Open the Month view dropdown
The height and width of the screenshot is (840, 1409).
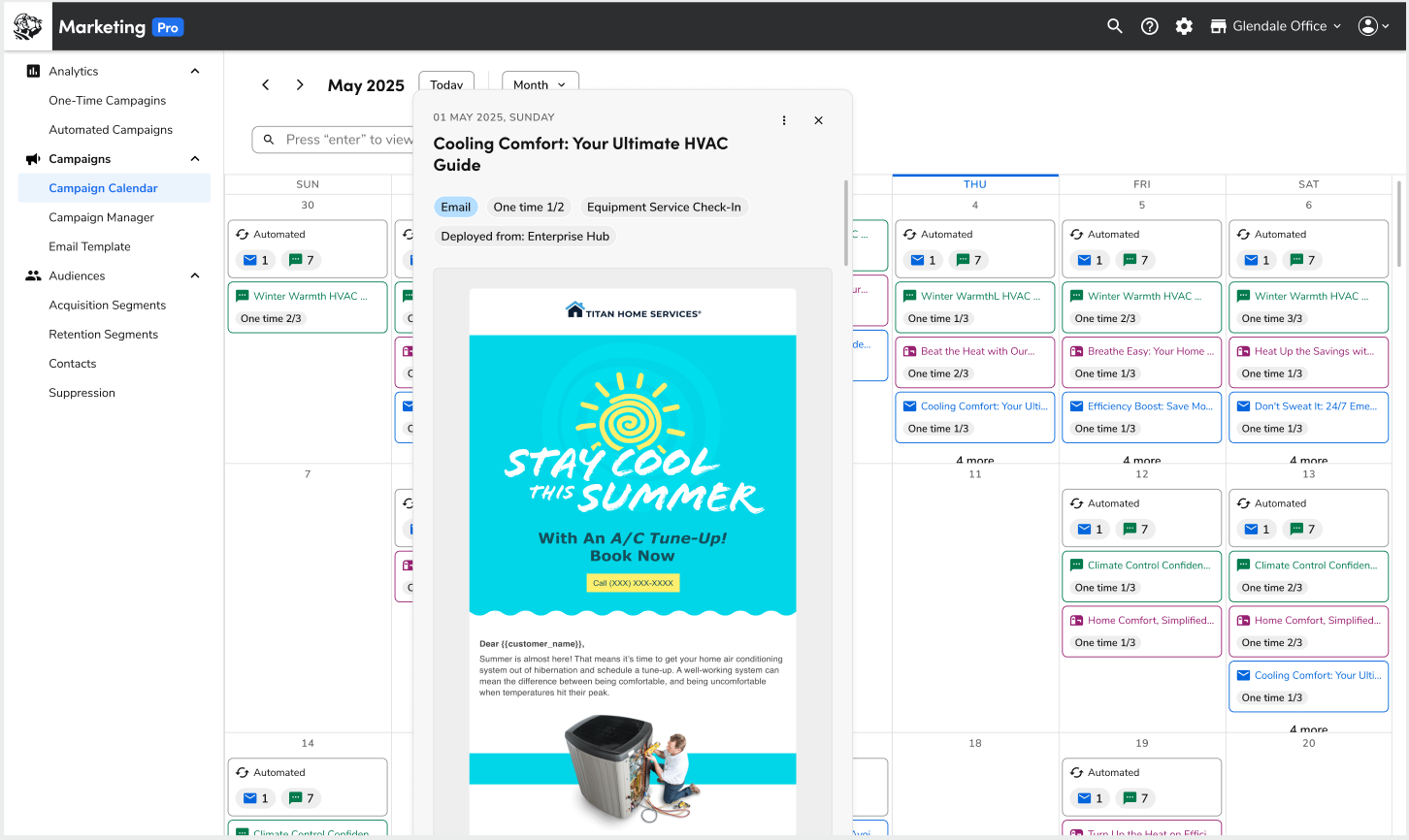coord(541,84)
